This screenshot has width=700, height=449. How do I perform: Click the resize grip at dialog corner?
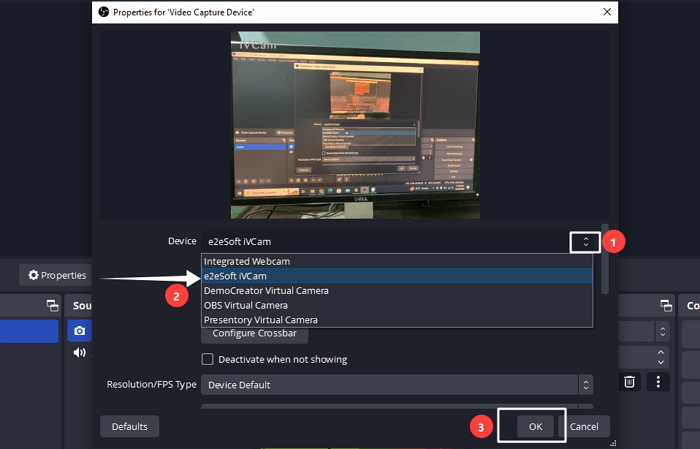[613, 443]
